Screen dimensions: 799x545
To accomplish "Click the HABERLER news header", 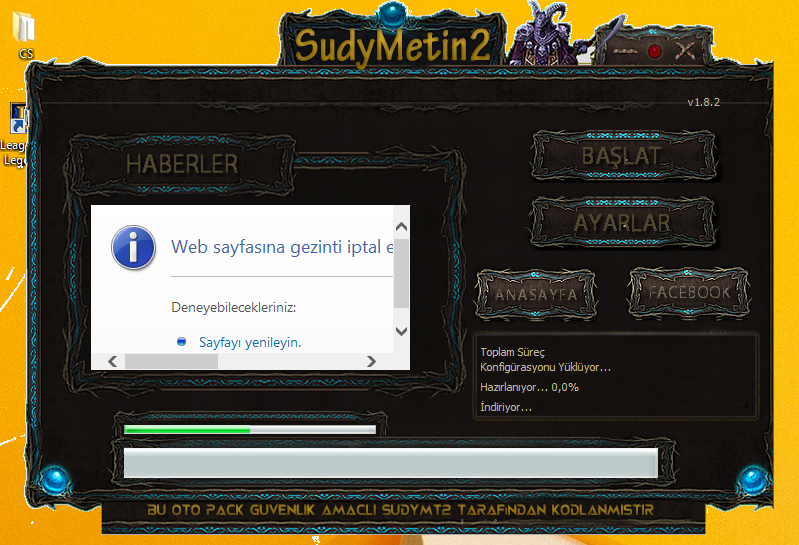I will [182, 164].
